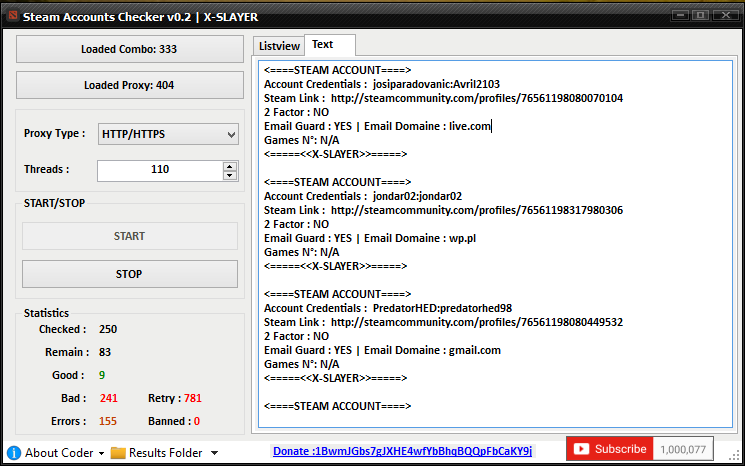Open the Proxy Type combo box

167,134
